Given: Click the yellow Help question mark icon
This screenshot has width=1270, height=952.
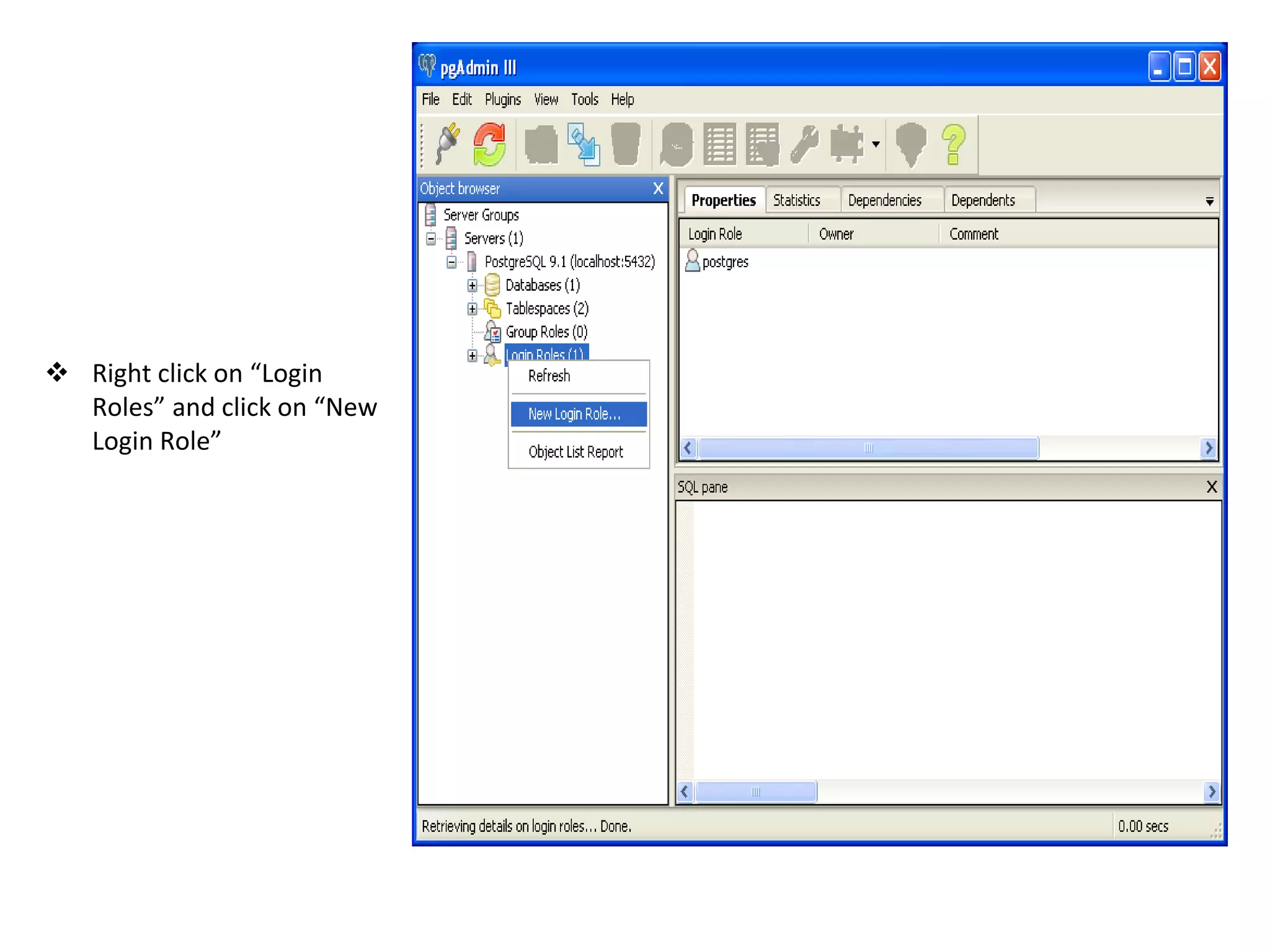Looking at the screenshot, I should coord(954,144).
